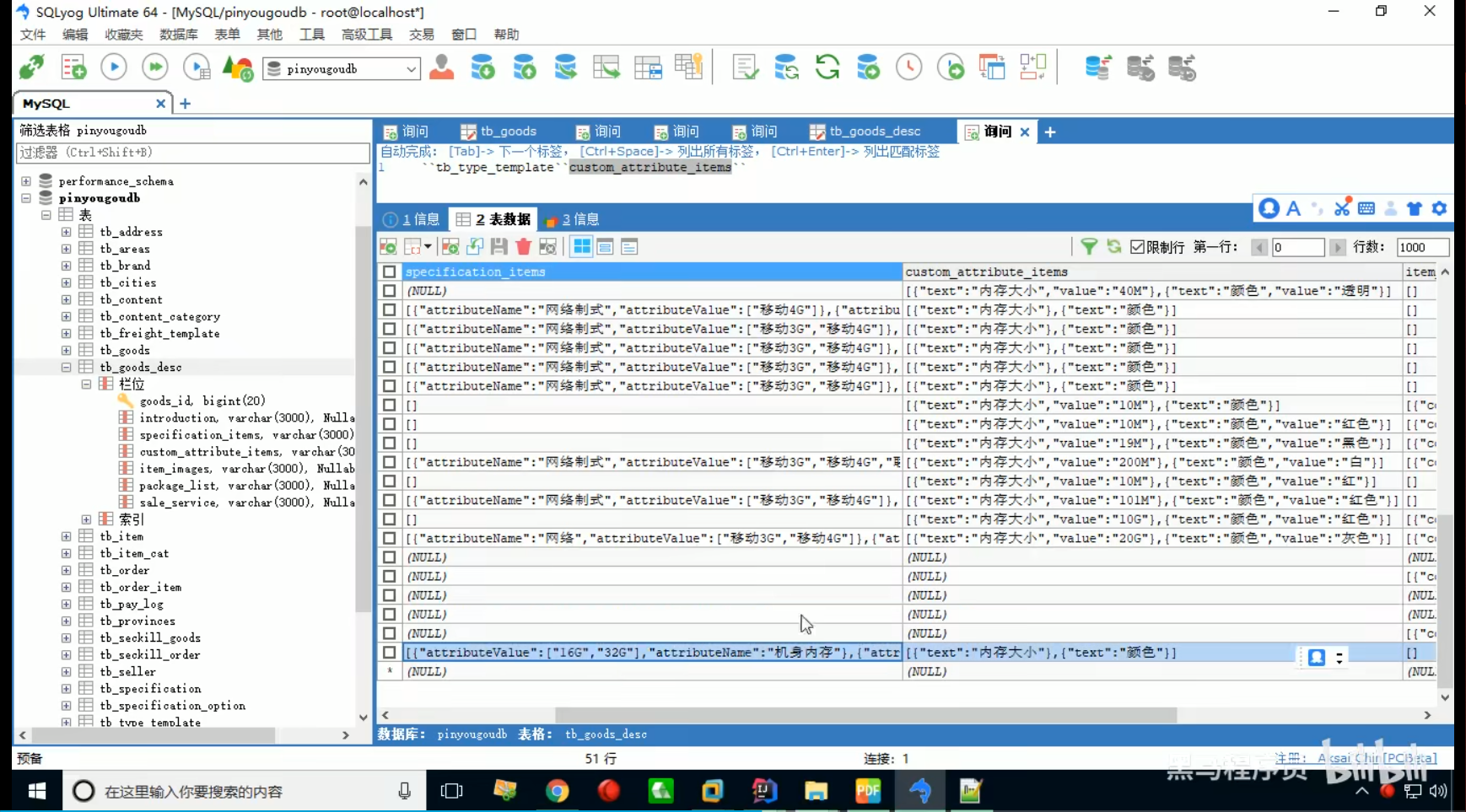Viewport: 1466px width, 812px height.
Task: Open the new query editor icon
Action: tap(73, 67)
